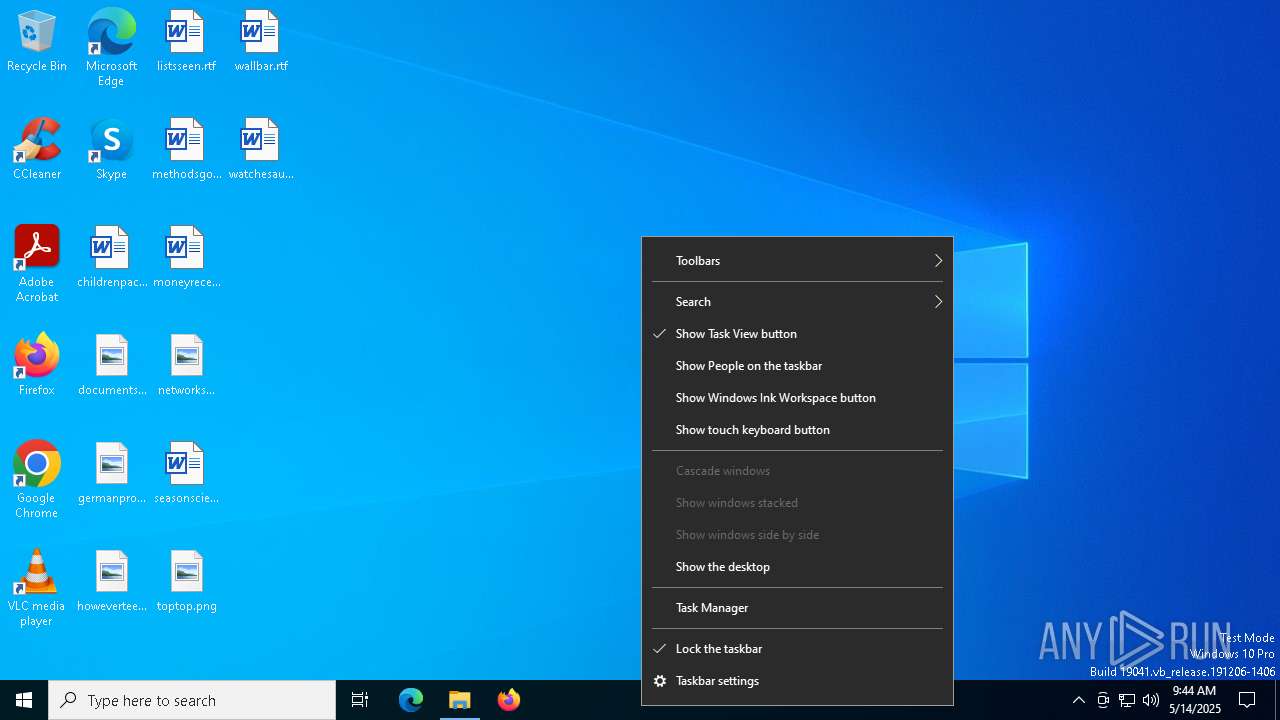Expand the Search submenu

pyautogui.click(x=797, y=302)
